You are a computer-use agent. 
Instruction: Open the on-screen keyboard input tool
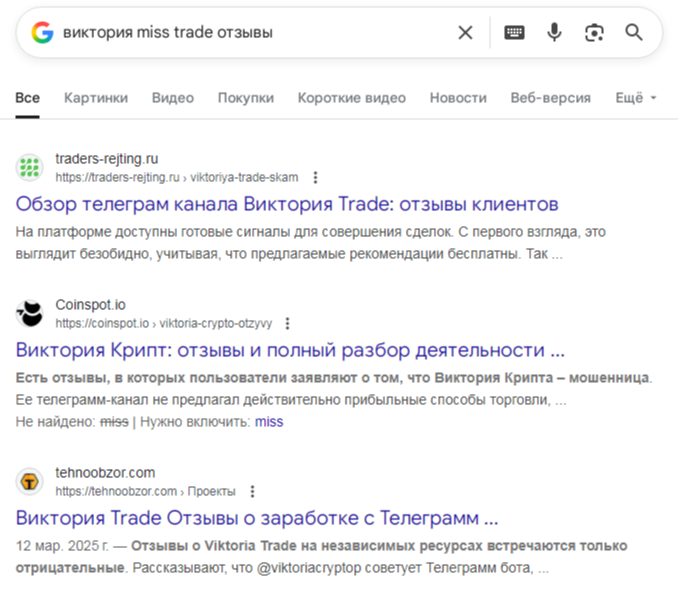pos(514,33)
